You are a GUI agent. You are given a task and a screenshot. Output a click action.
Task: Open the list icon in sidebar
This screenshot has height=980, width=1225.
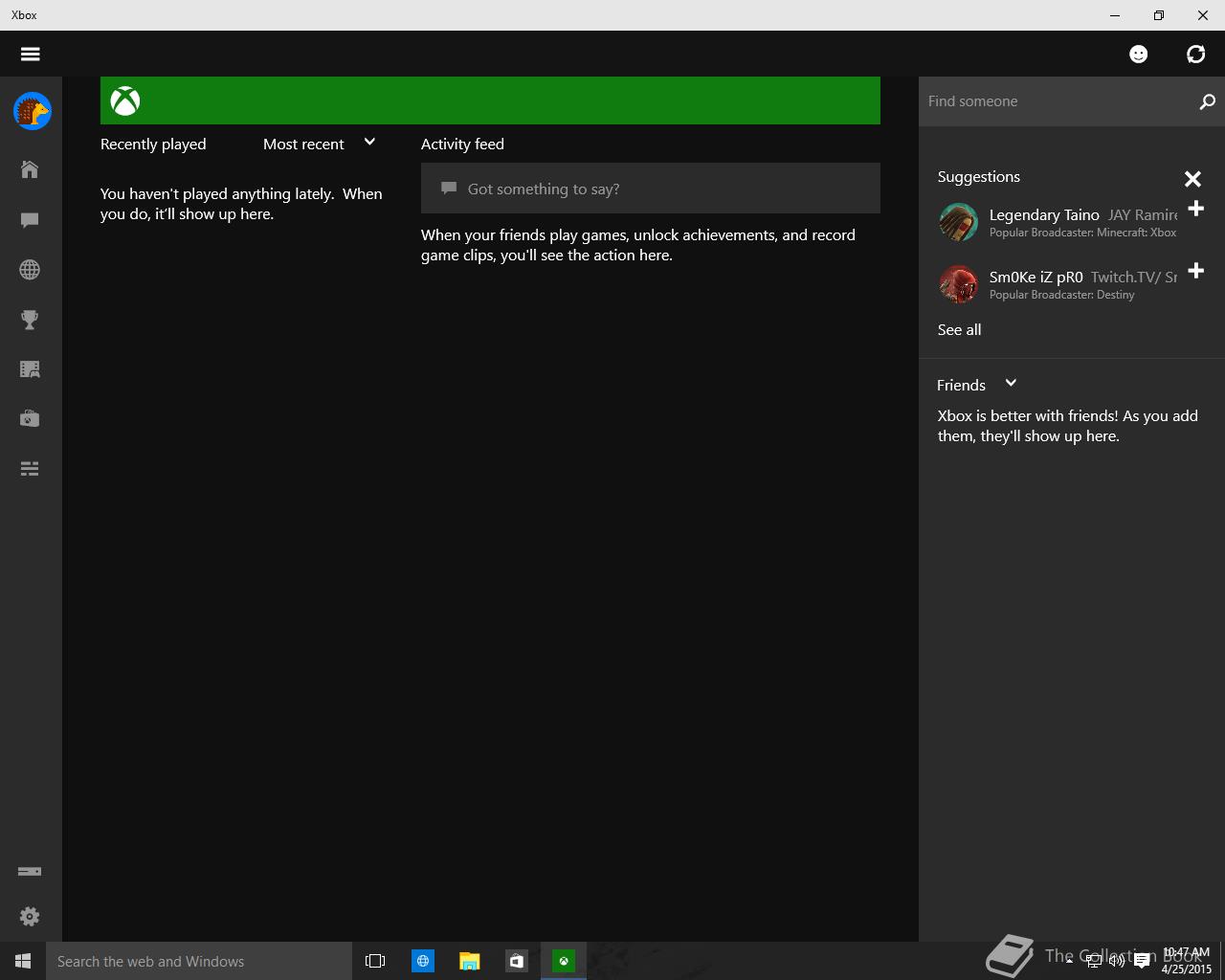tap(30, 469)
